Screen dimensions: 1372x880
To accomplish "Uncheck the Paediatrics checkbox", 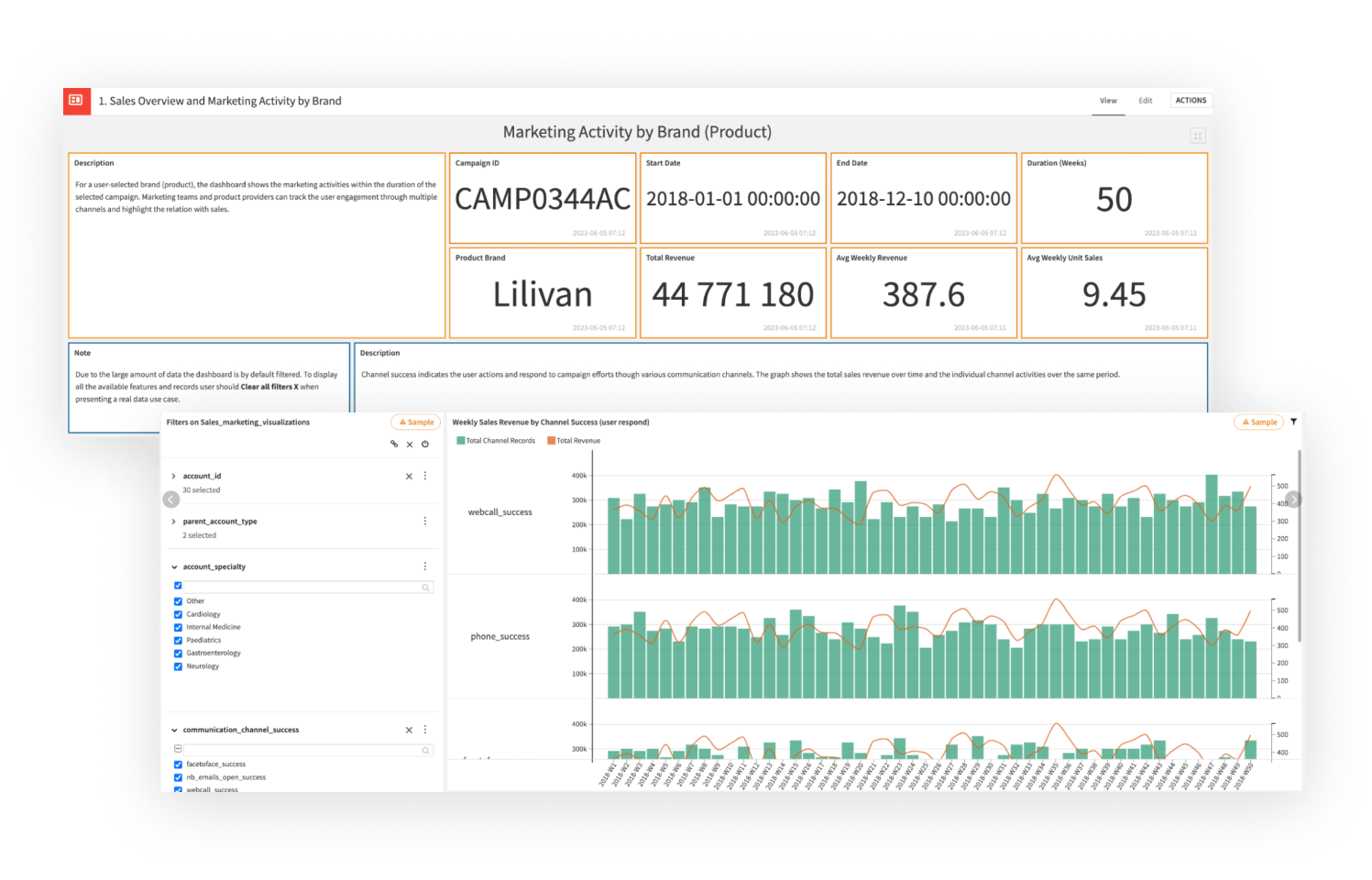I will pos(178,640).
